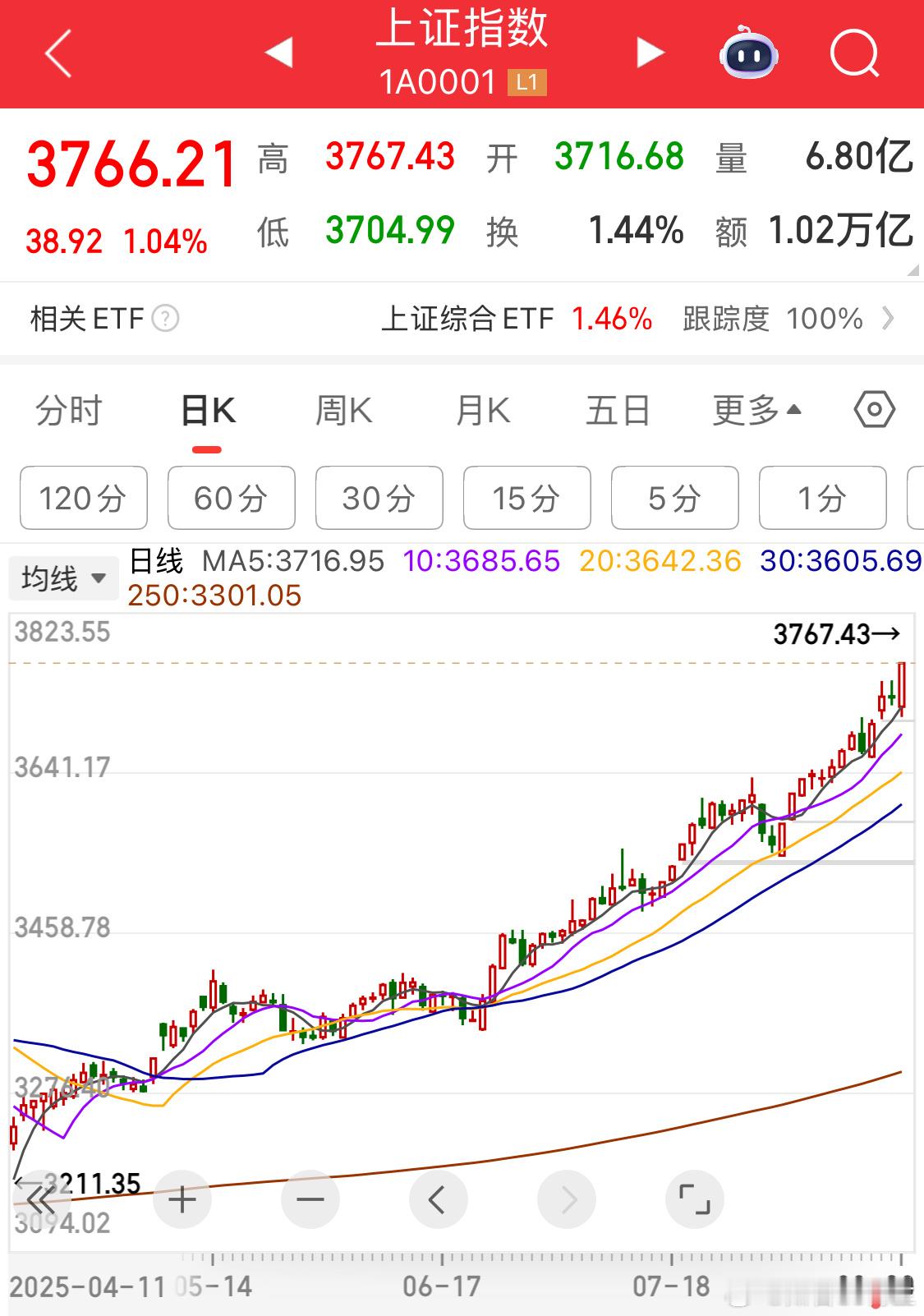924x1316 pixels.
Task: Tap the 2025-04-11 start date label
Action: click(89, 1286)
